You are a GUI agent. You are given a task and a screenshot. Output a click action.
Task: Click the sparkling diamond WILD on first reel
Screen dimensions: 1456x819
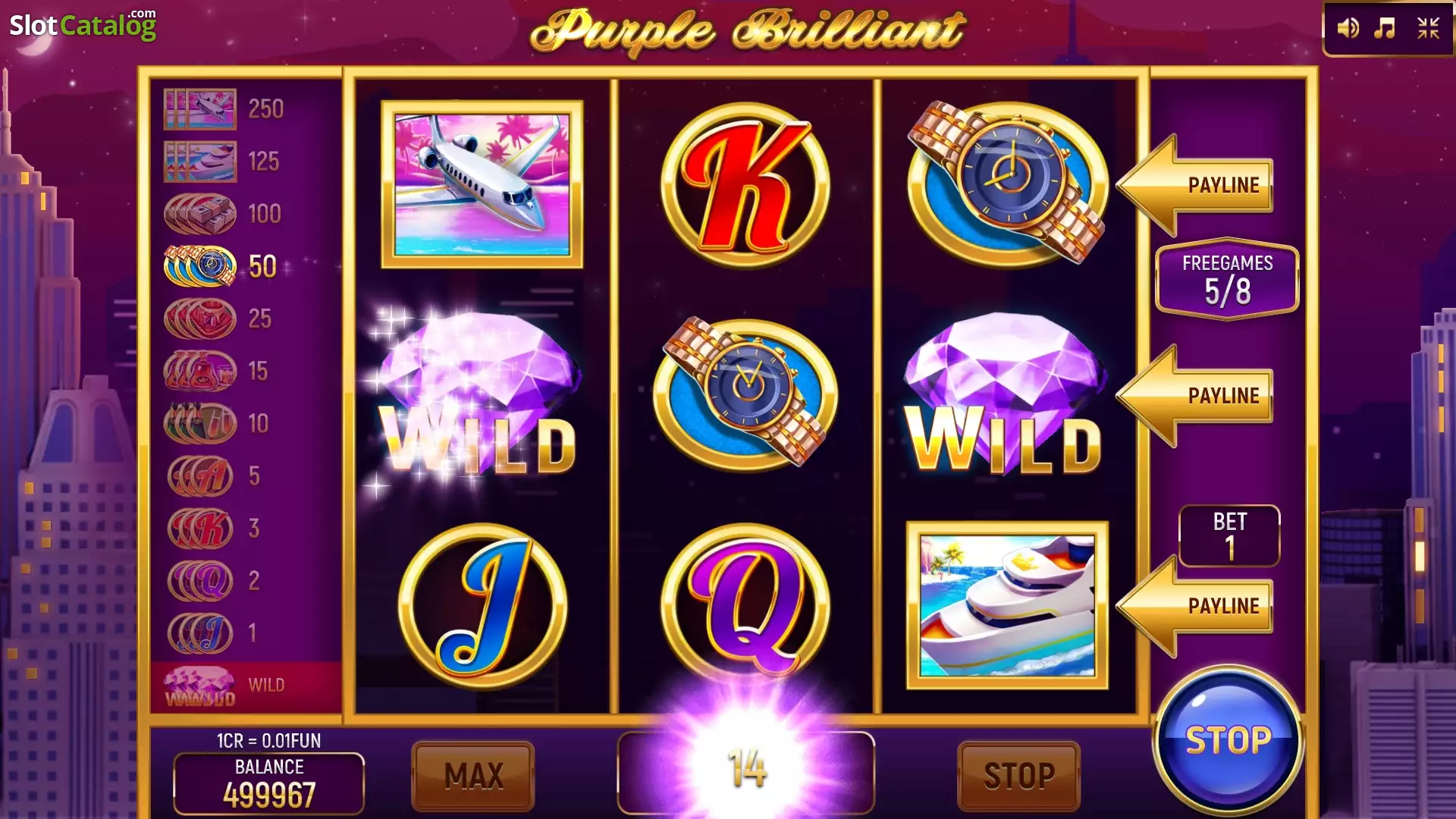point(478,396)
